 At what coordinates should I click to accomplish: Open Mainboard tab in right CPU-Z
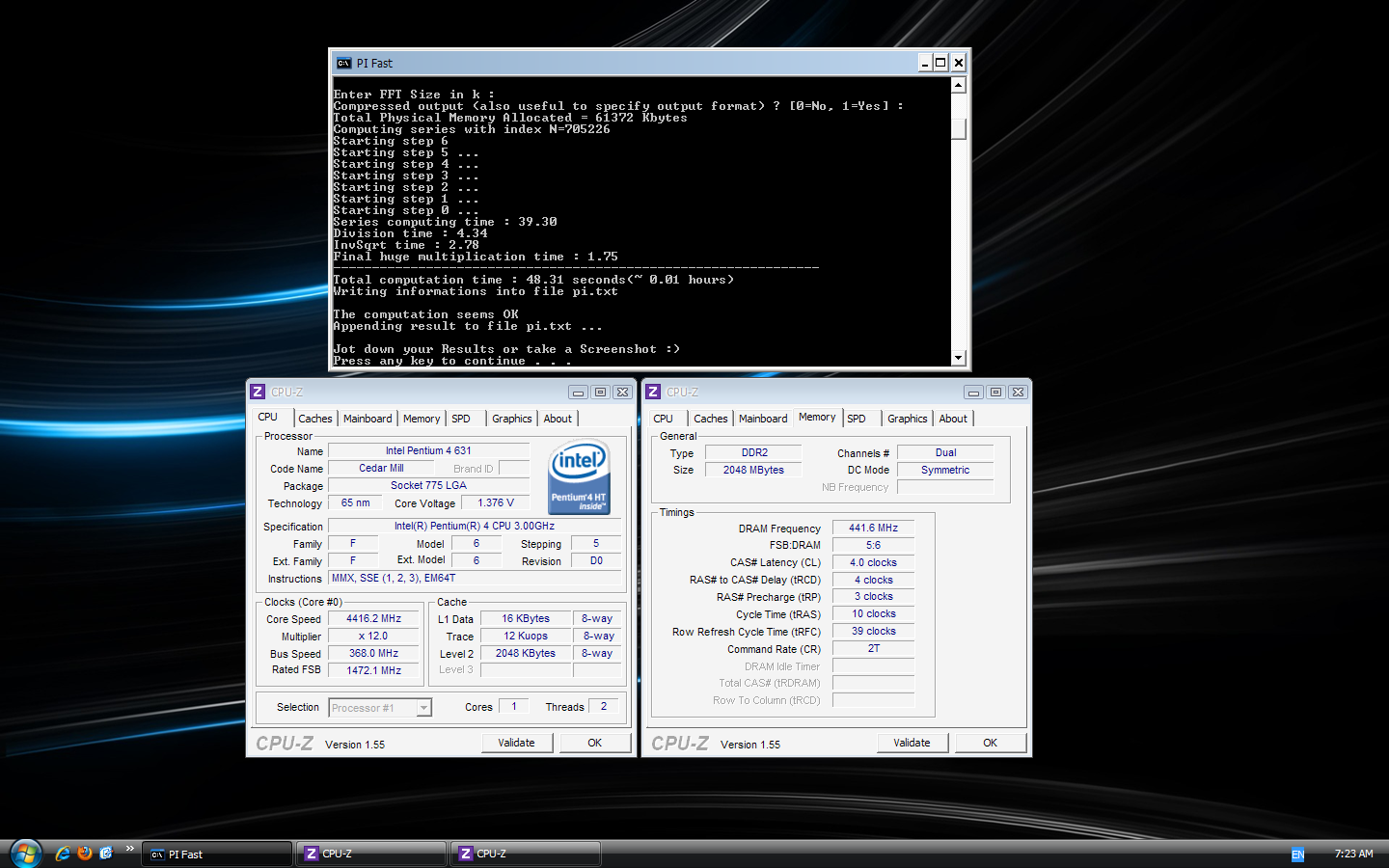coord(763,419)
